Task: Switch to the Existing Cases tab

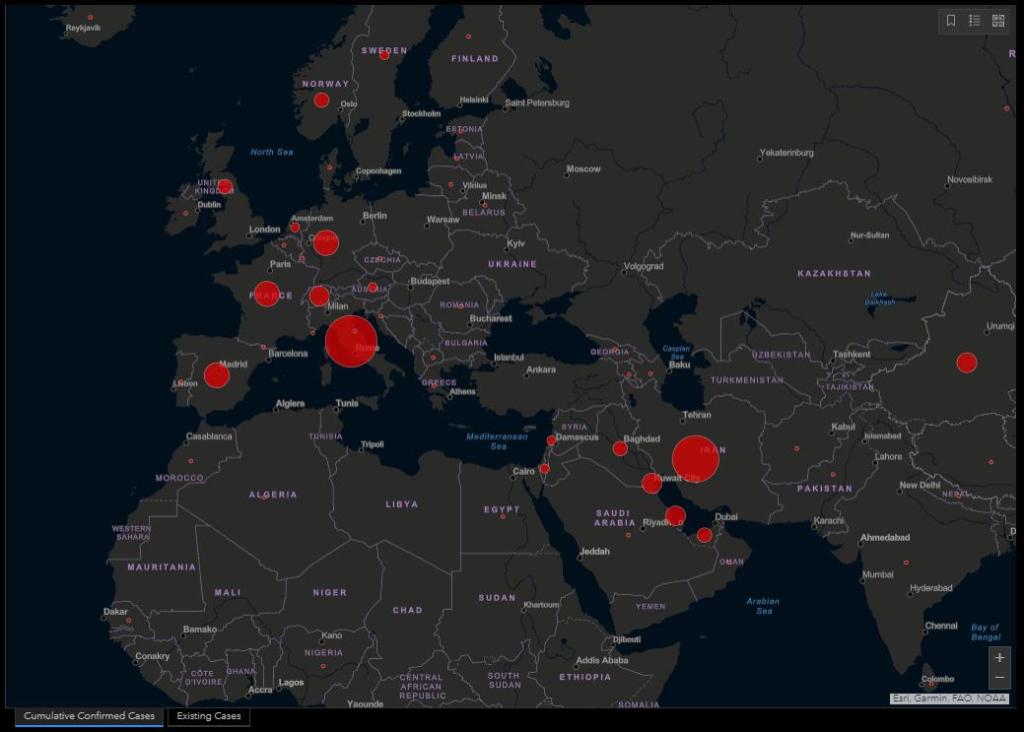Action: pos(208,716)
